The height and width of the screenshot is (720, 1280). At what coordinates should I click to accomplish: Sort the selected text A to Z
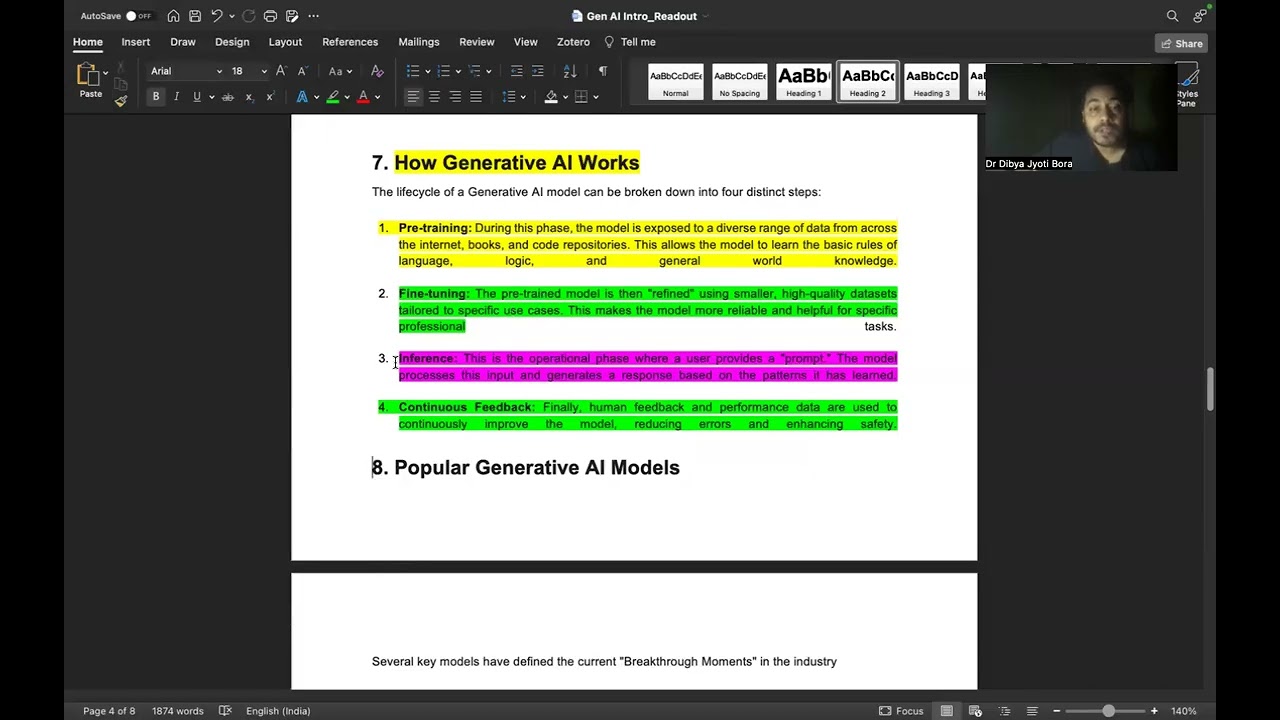tap(570, 71)
